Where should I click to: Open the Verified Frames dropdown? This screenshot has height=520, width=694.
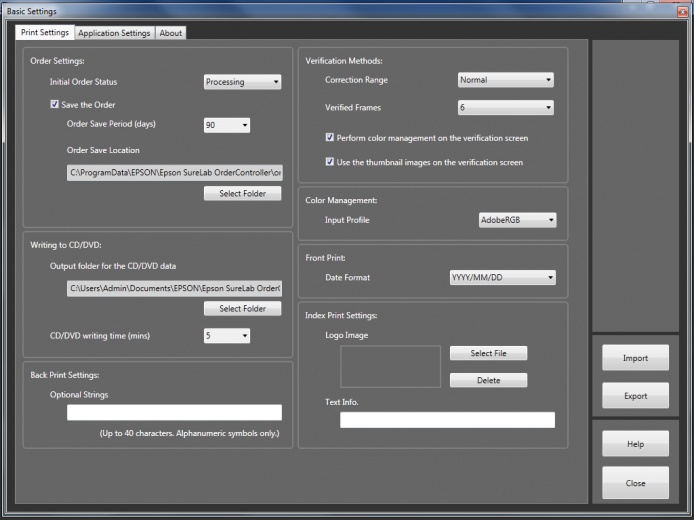[505, 108]
